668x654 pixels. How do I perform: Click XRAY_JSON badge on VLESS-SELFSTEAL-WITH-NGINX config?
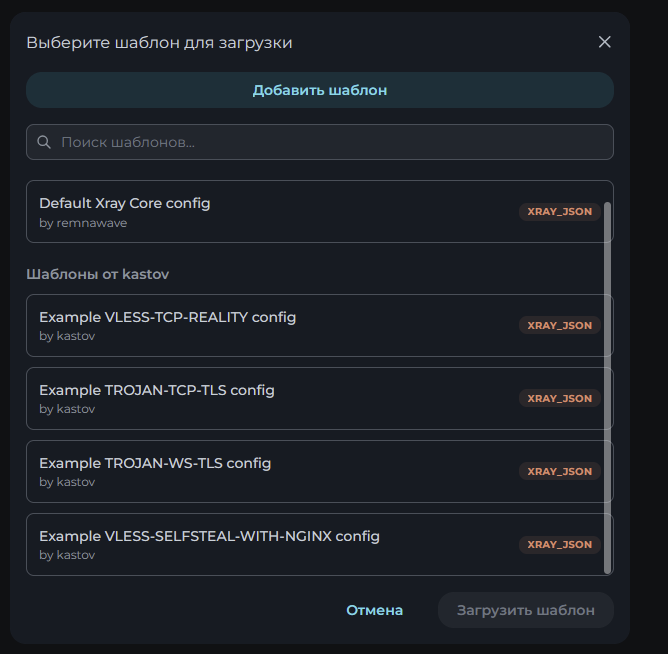pos(560,545)
